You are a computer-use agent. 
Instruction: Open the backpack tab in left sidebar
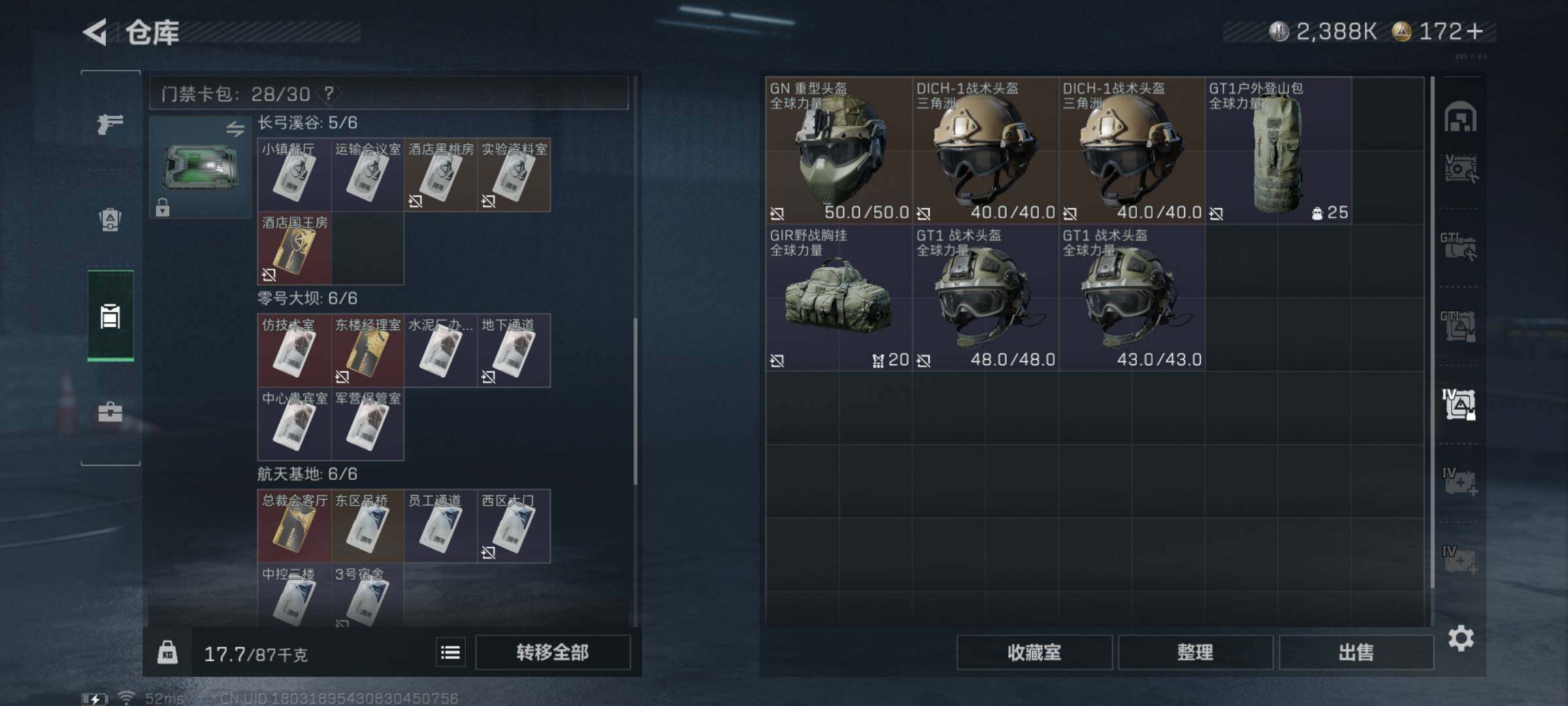tap(110, 219)
